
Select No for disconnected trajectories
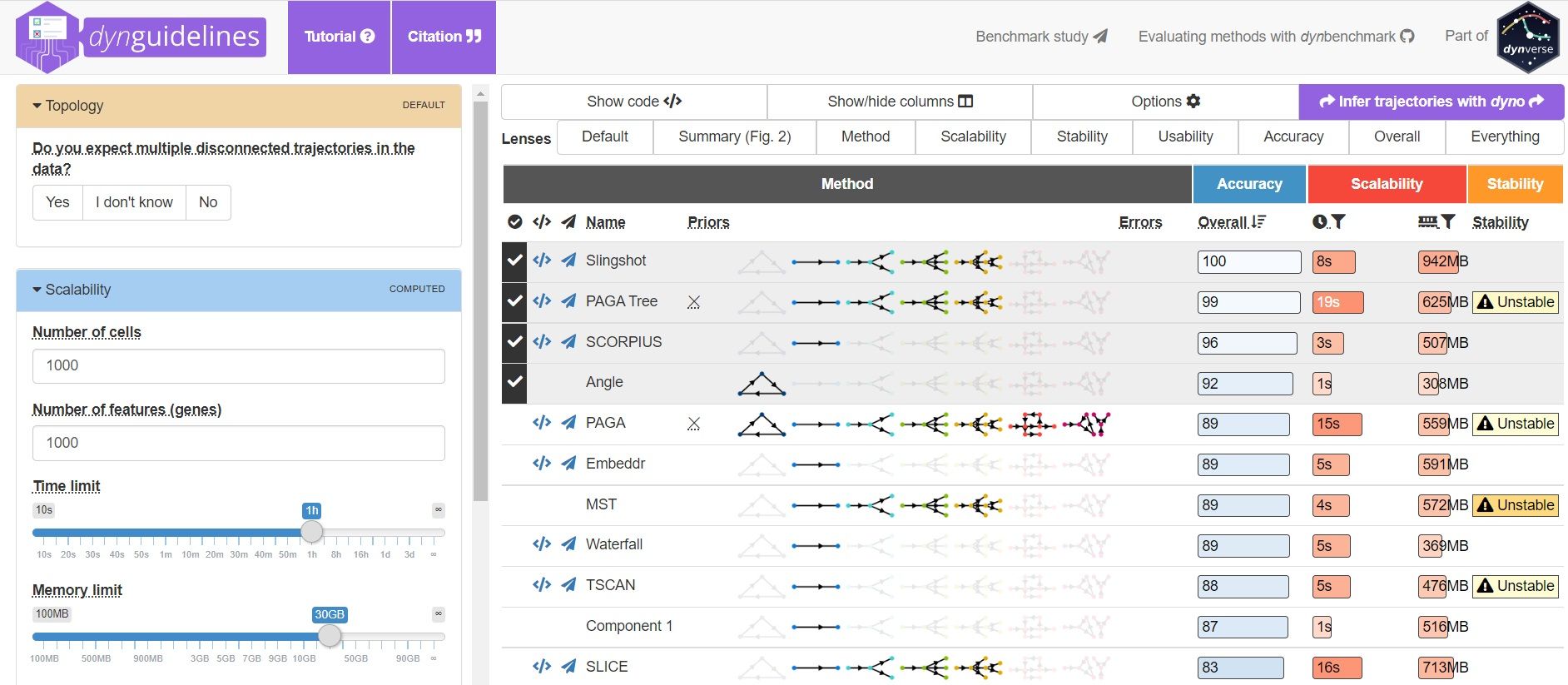coord(208,202)
